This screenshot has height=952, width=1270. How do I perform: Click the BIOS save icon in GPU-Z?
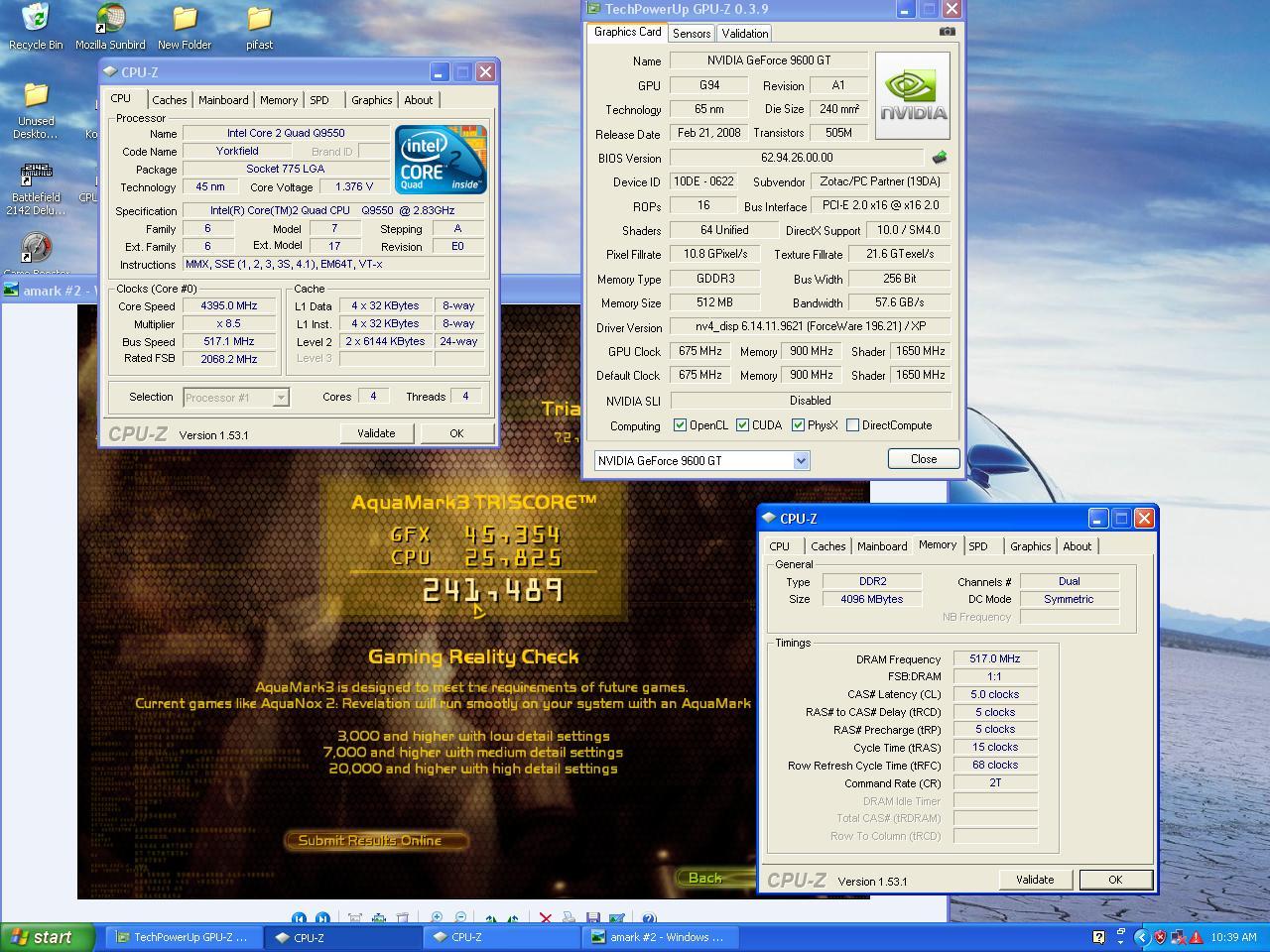pos(939,158)
